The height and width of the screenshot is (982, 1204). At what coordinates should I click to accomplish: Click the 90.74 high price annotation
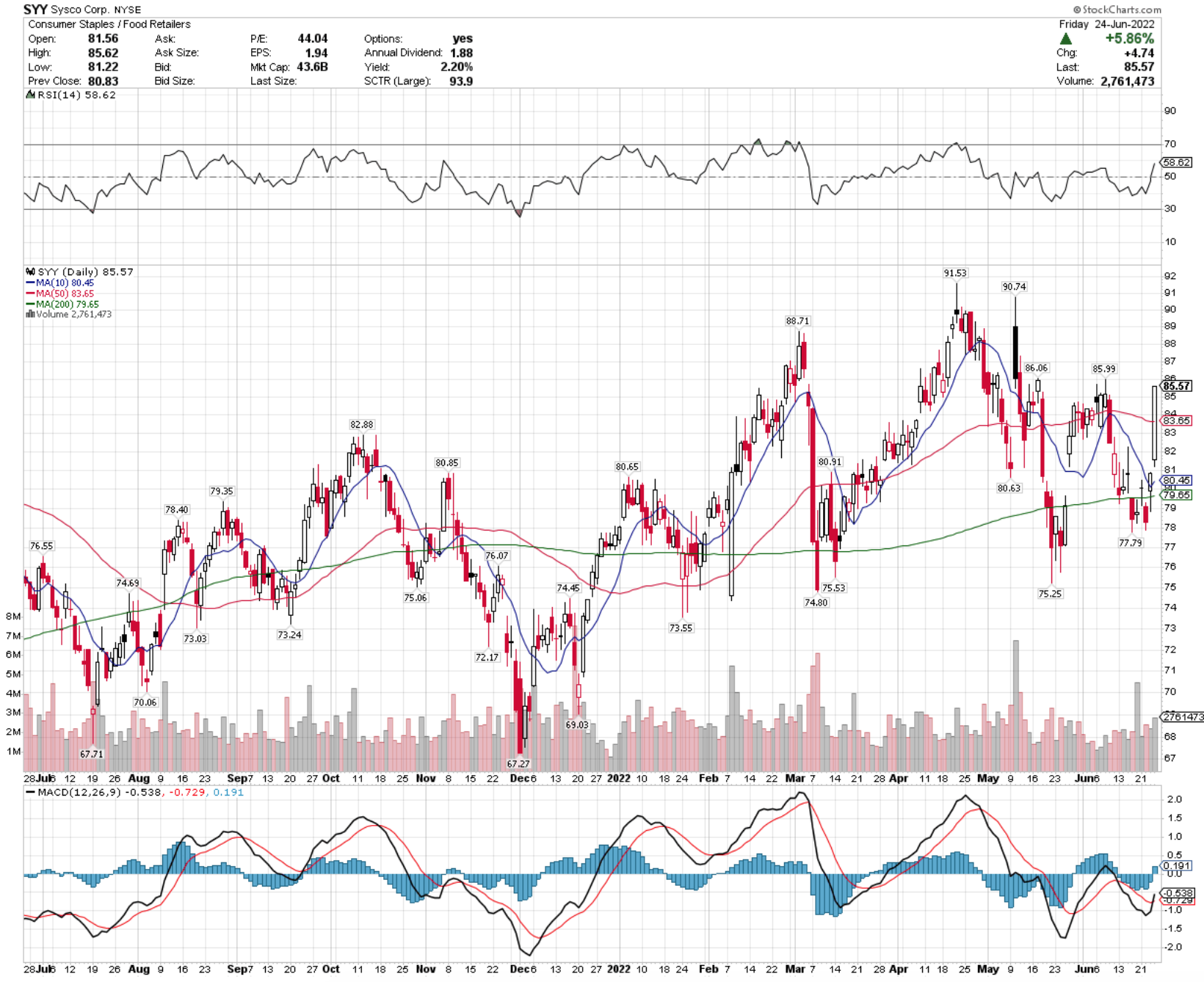click(x=1014, y=287)
